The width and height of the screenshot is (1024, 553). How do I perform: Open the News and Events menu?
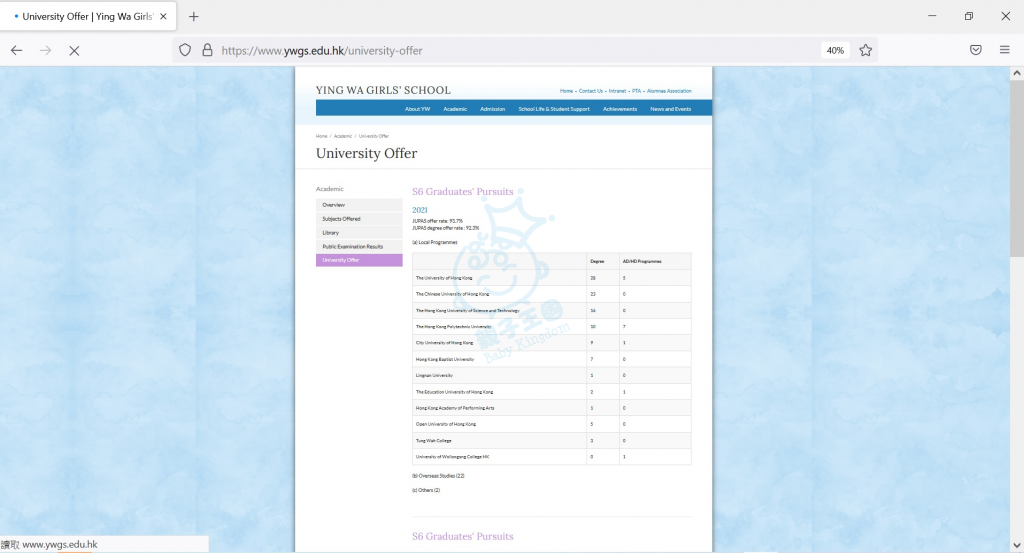tap(670, 109)
